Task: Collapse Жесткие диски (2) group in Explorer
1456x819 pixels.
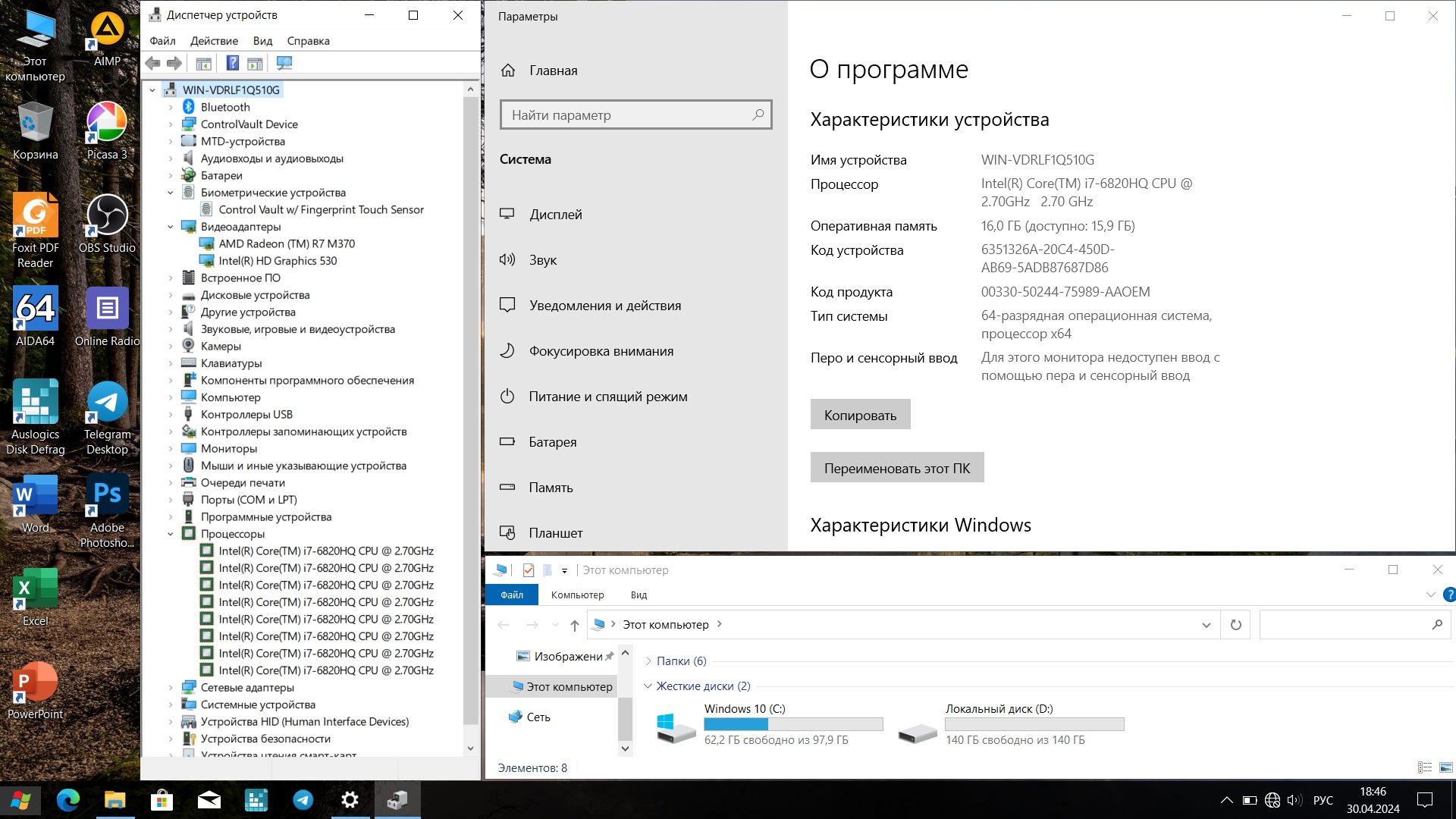Action: point(648,686)
